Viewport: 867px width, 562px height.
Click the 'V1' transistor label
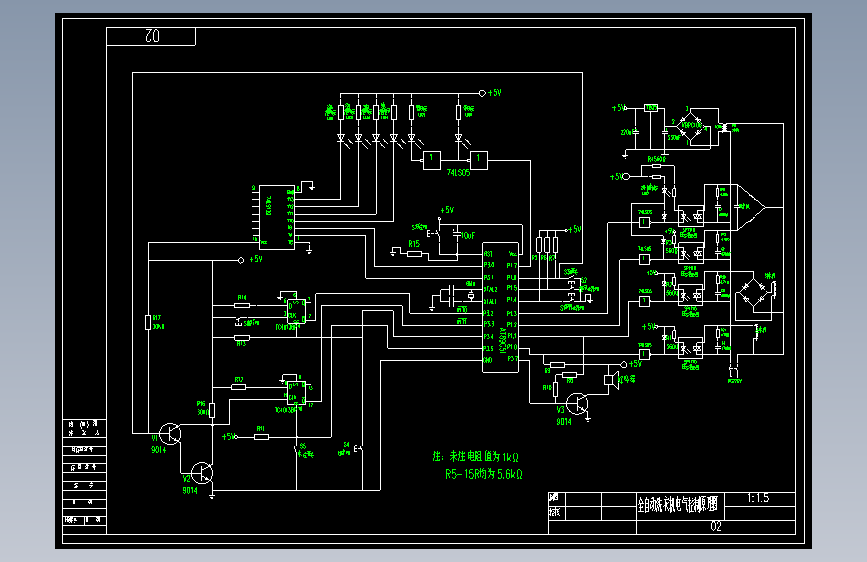click(x=154, y=438)
